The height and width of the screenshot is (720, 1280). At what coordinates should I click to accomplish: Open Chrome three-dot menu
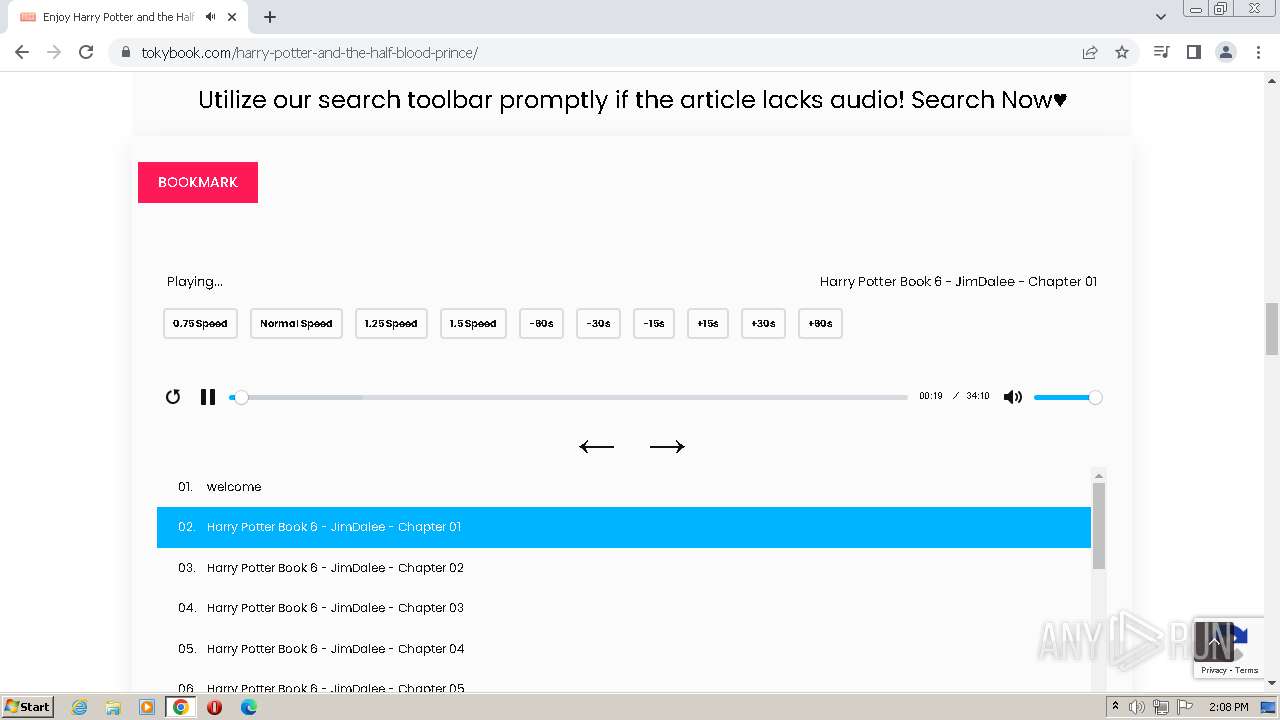[1258, 52]
